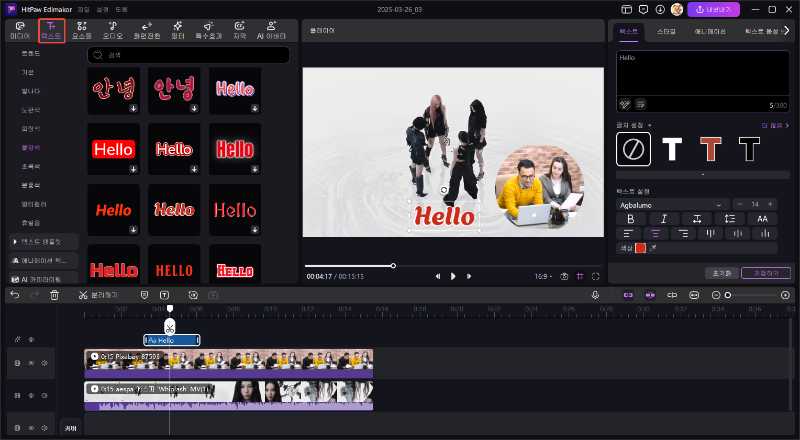Click the AI writing icon under text box
This screenshot has width=800, height=440.
point(625,105)
